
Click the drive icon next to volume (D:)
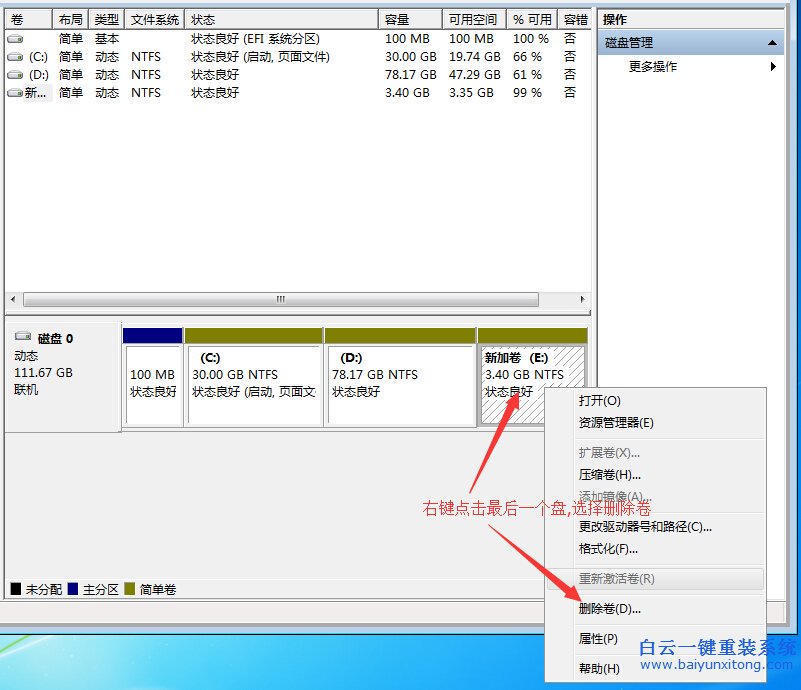click(14, 75)
